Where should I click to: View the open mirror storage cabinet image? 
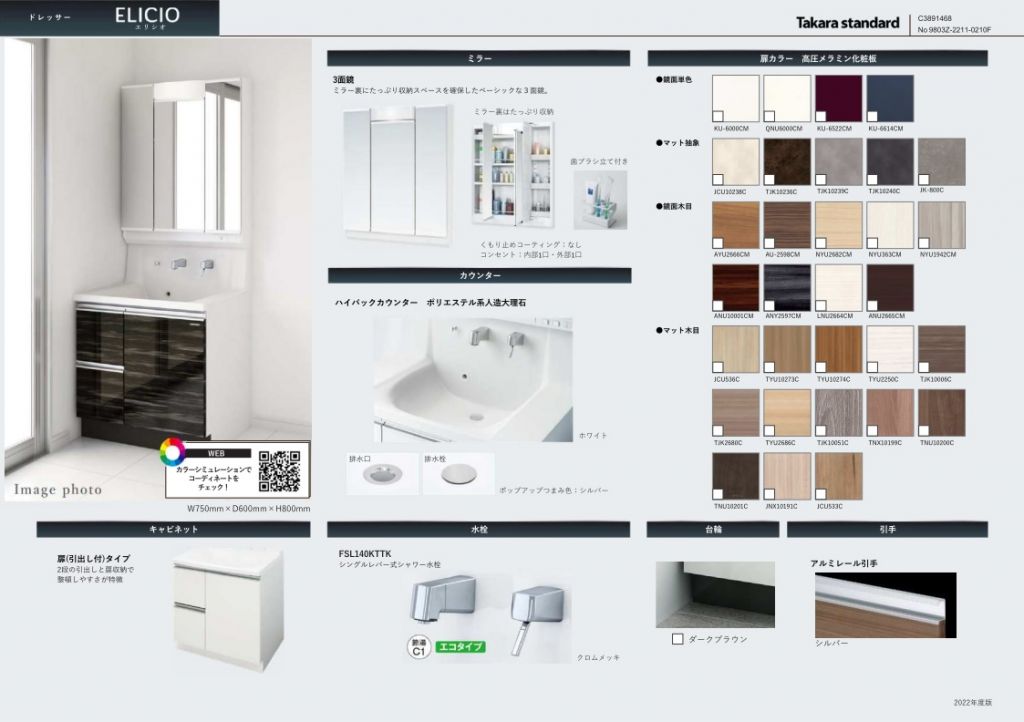point(513,174)
